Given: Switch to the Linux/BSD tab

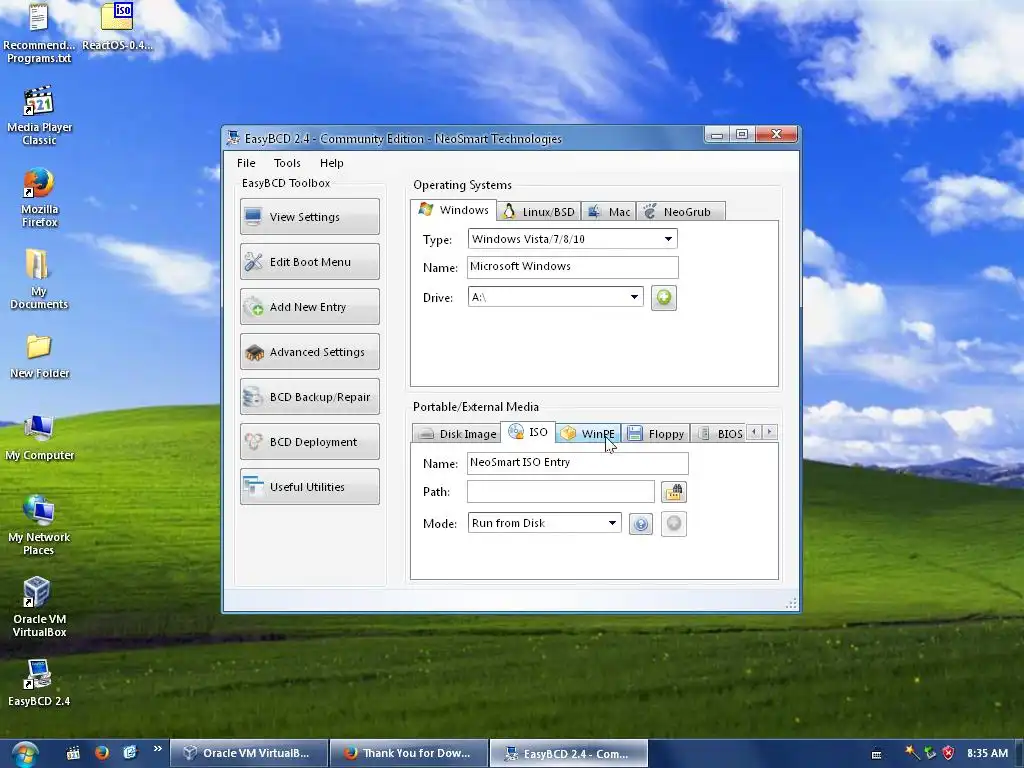Looking at the screenshot, I should point(539,212).
